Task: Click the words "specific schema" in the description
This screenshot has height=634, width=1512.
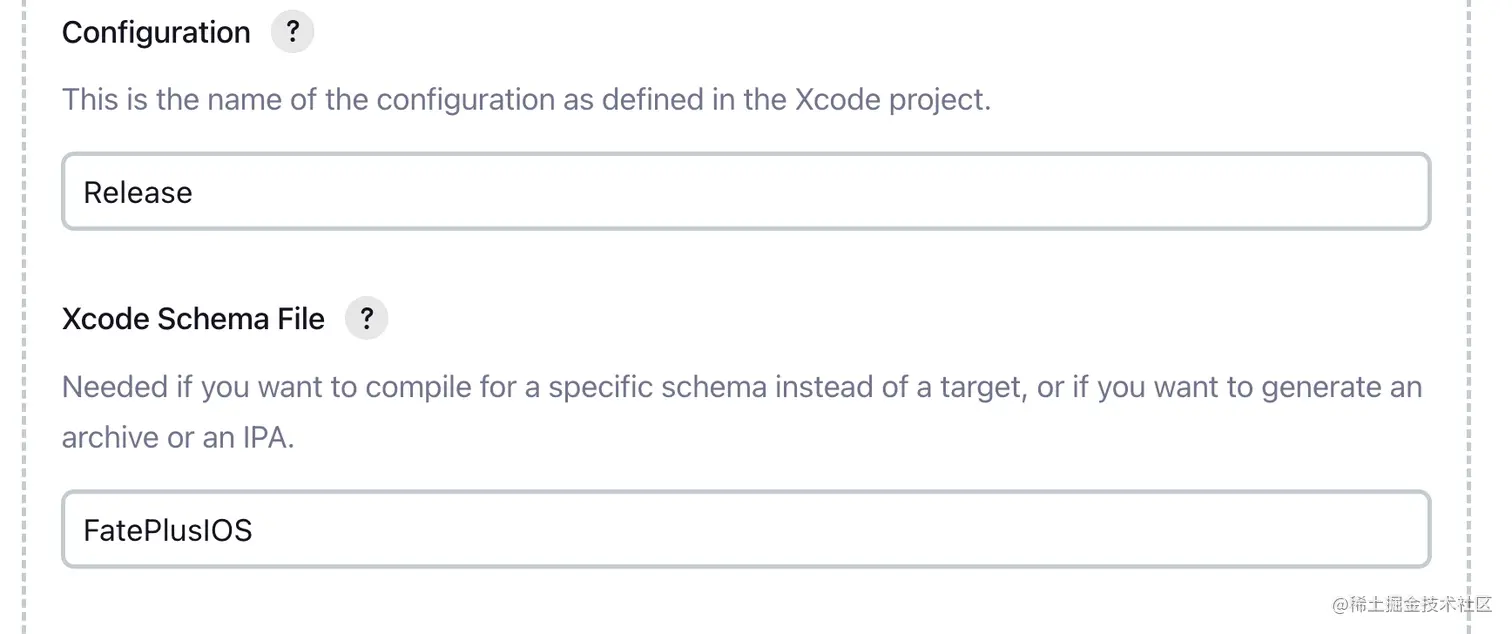Action: click(644, 387)
